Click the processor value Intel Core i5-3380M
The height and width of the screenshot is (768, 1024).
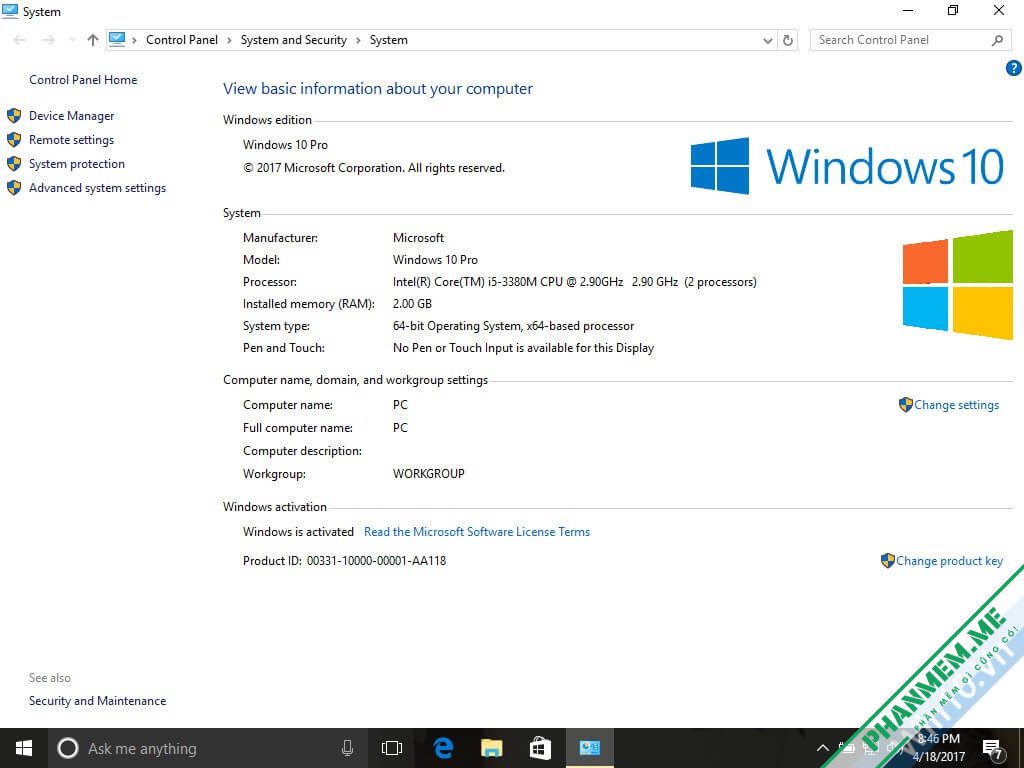575,282
